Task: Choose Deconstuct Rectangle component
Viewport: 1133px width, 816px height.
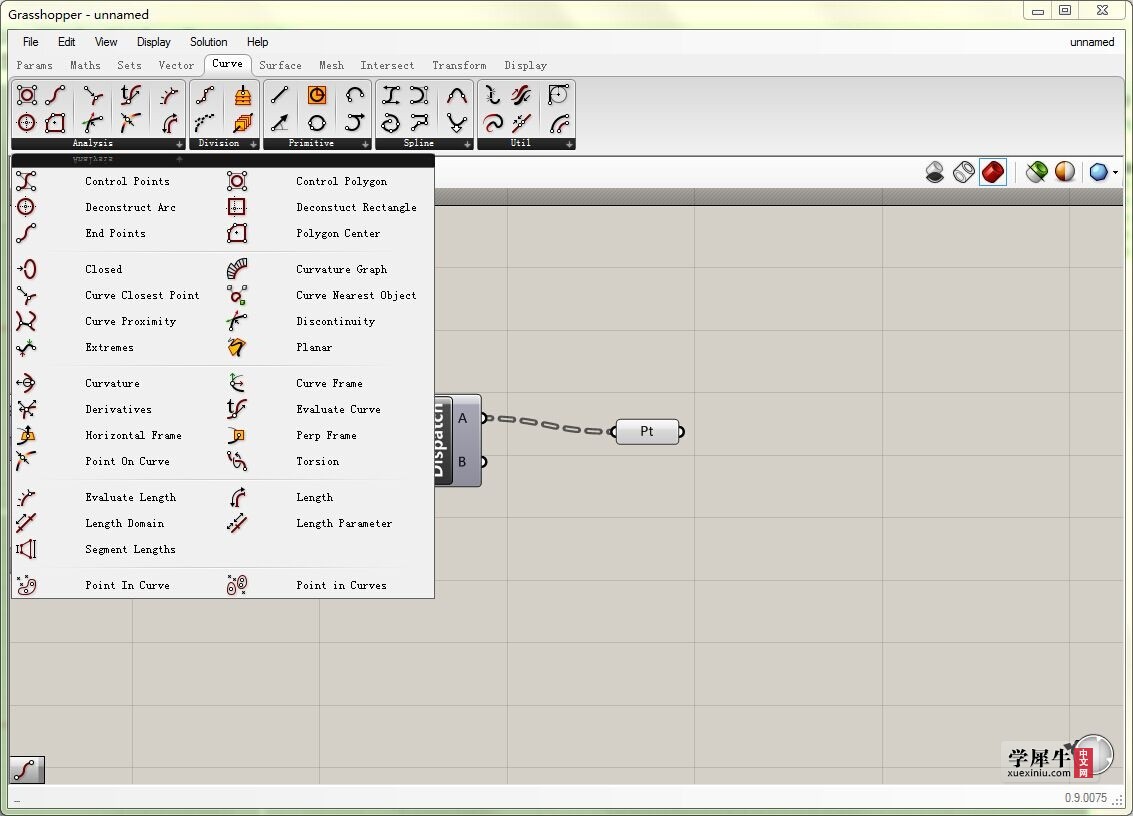Action: (x=329, y=207)
